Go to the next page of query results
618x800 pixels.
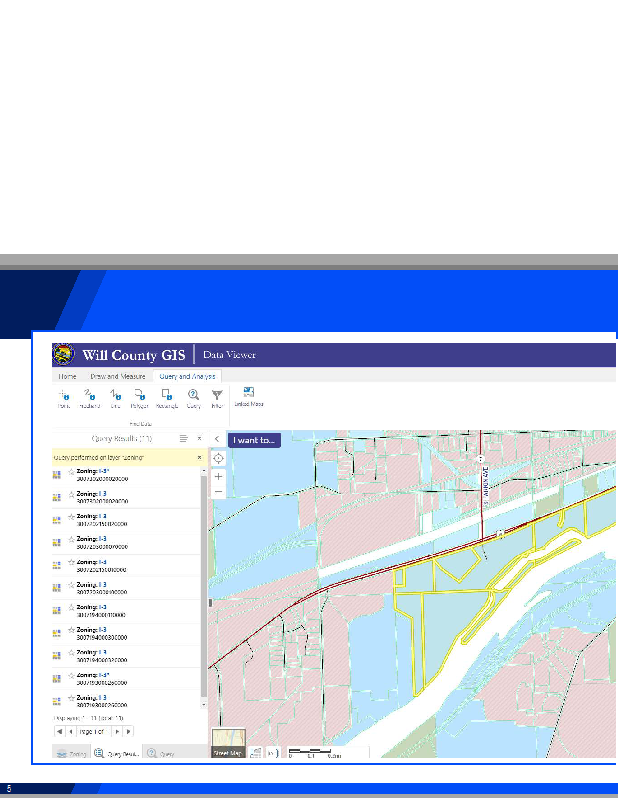point(117,732)
